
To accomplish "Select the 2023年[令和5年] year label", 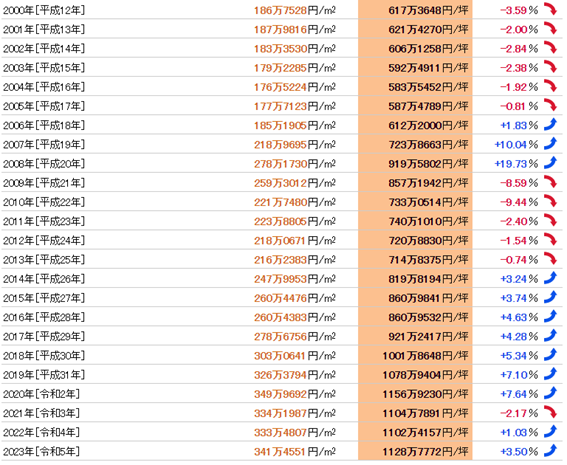I will coord(41,452).
